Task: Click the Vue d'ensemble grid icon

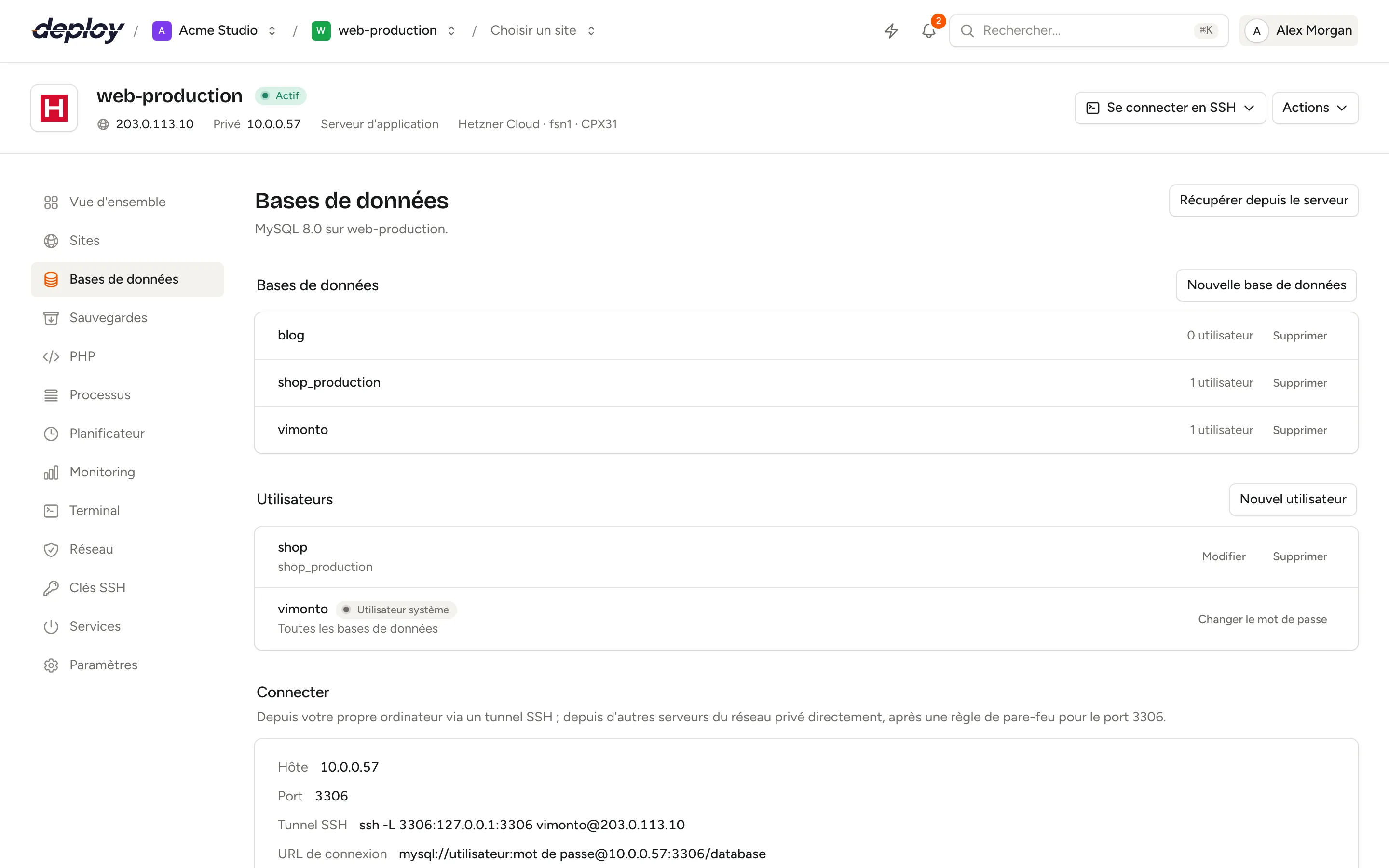Action: 51,202
